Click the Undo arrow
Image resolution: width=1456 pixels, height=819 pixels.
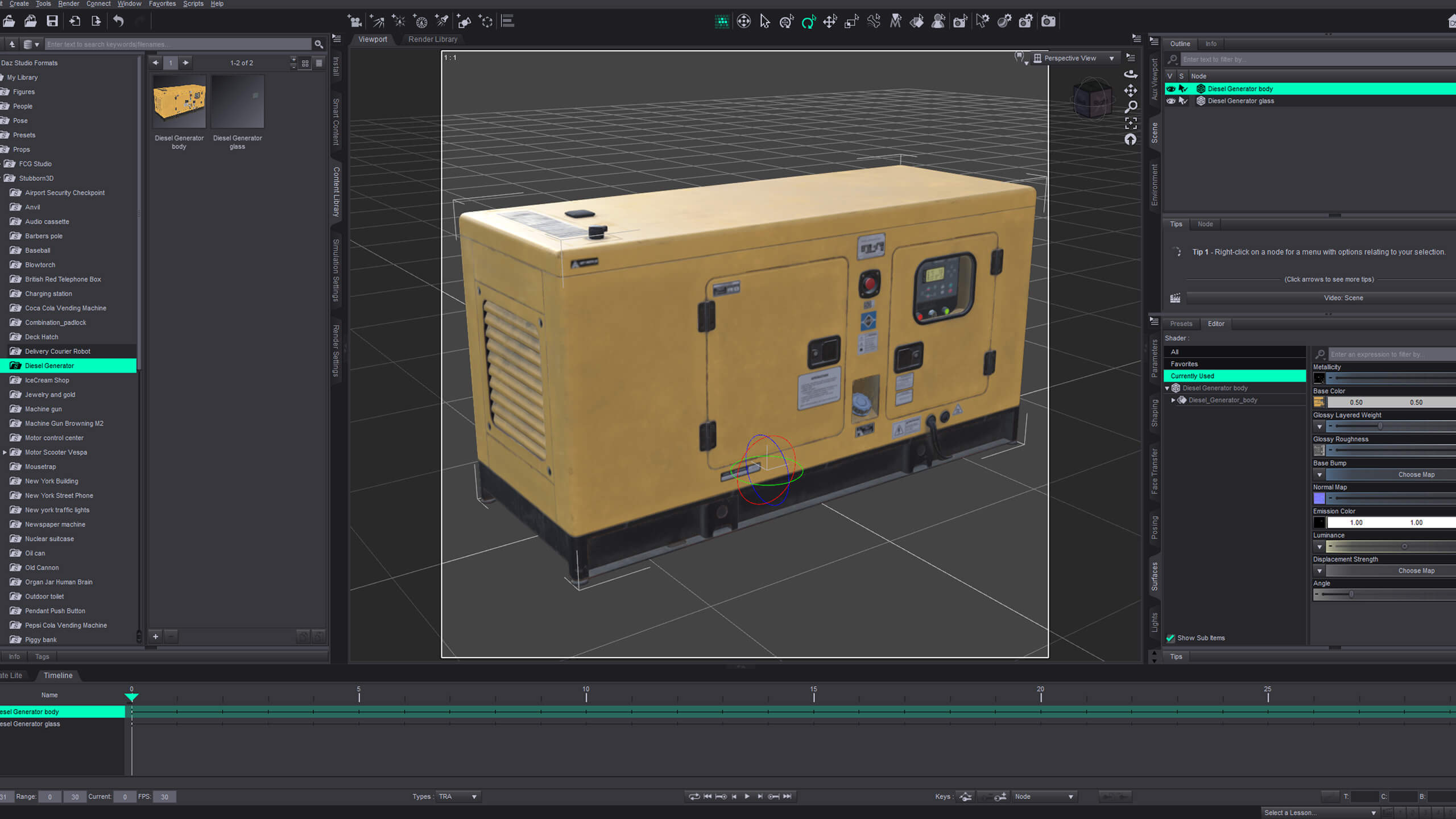(118, 22)
